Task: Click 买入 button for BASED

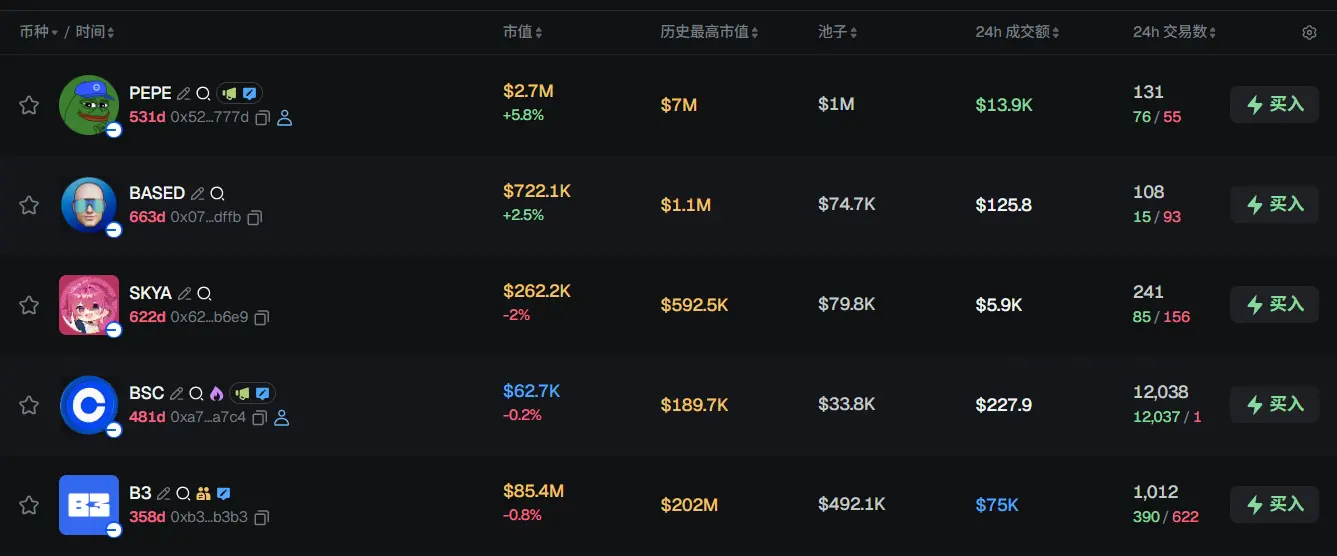Action: pos(1274,205)
